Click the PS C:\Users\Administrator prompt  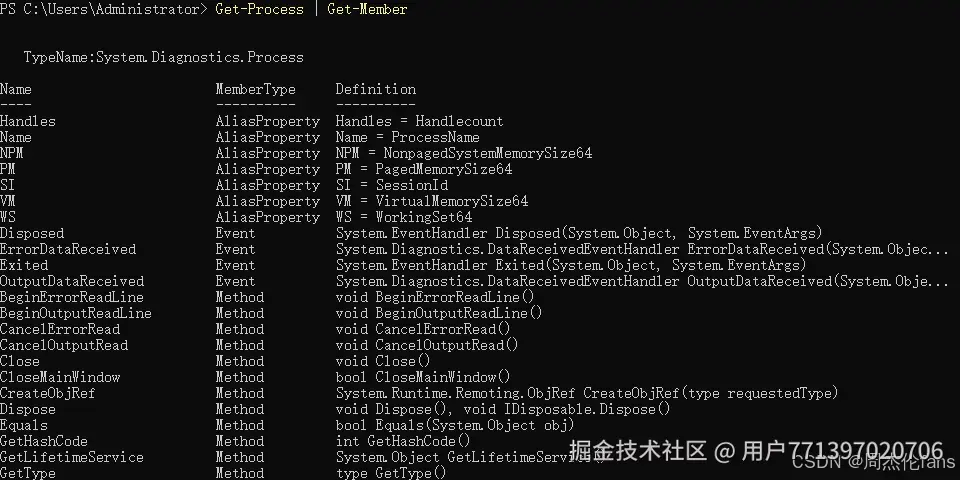click(x=103, y=9)
